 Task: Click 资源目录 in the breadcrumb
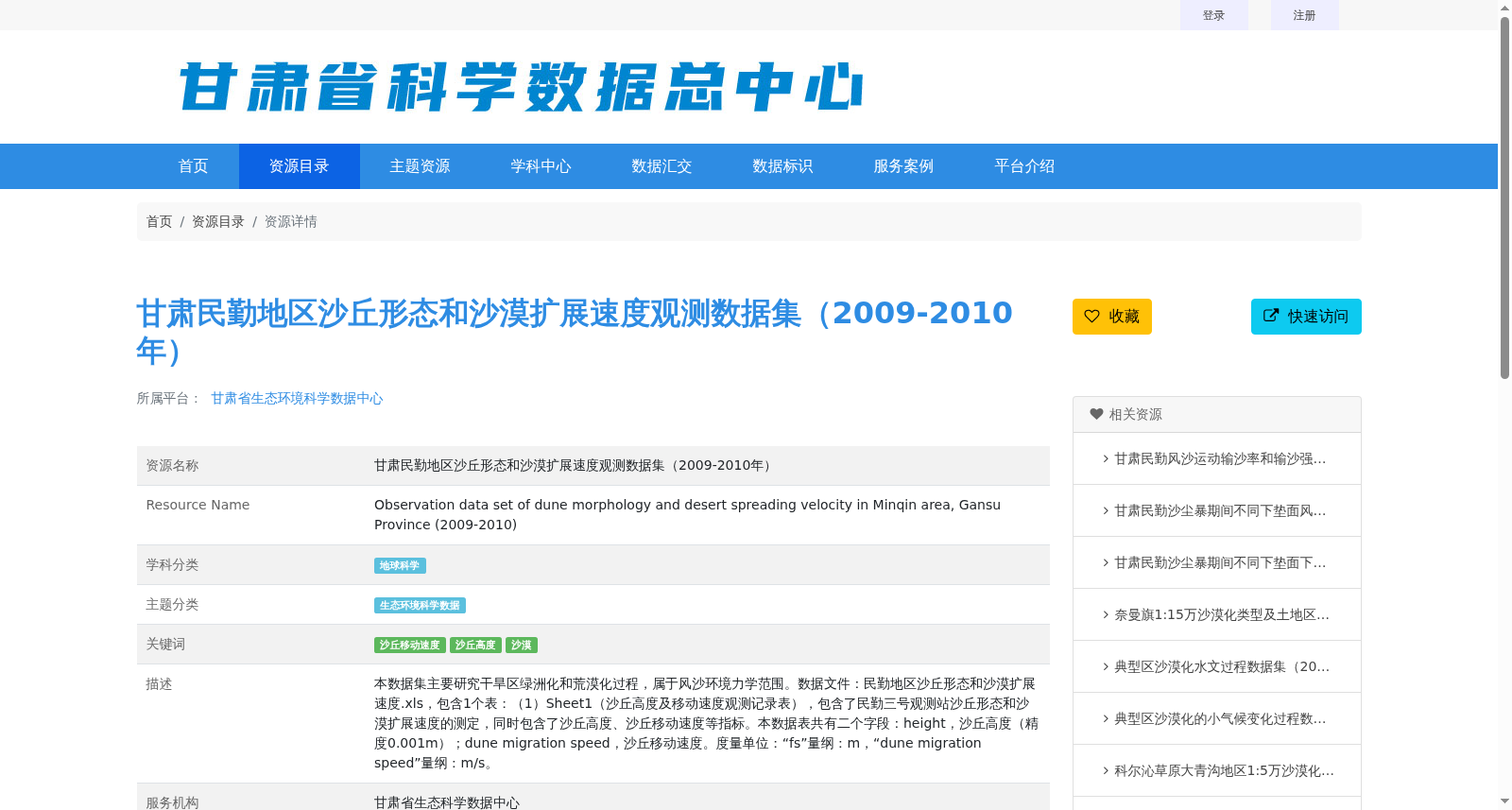tap(218, 221)
